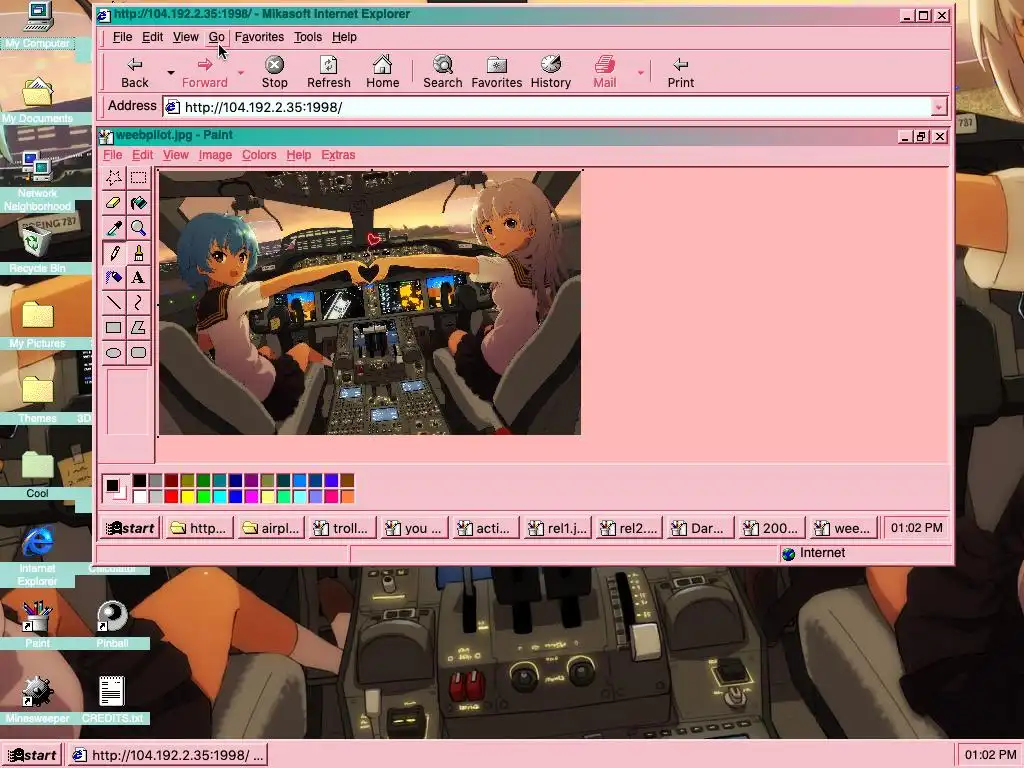The image size is (1024, 768).
Task: Pick the straight Line tool
Action: 114,302
